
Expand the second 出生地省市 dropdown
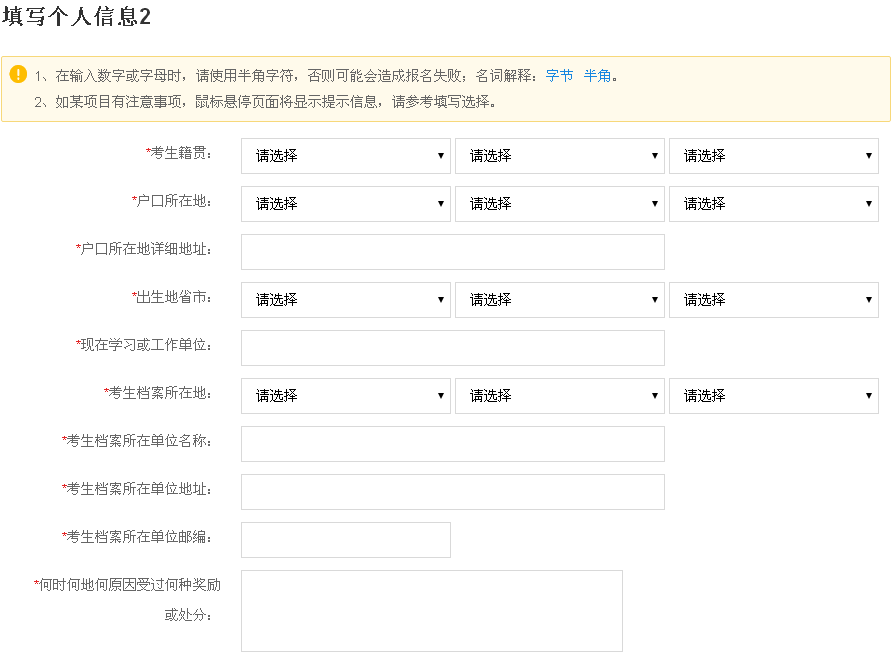(x=559, y=300)
